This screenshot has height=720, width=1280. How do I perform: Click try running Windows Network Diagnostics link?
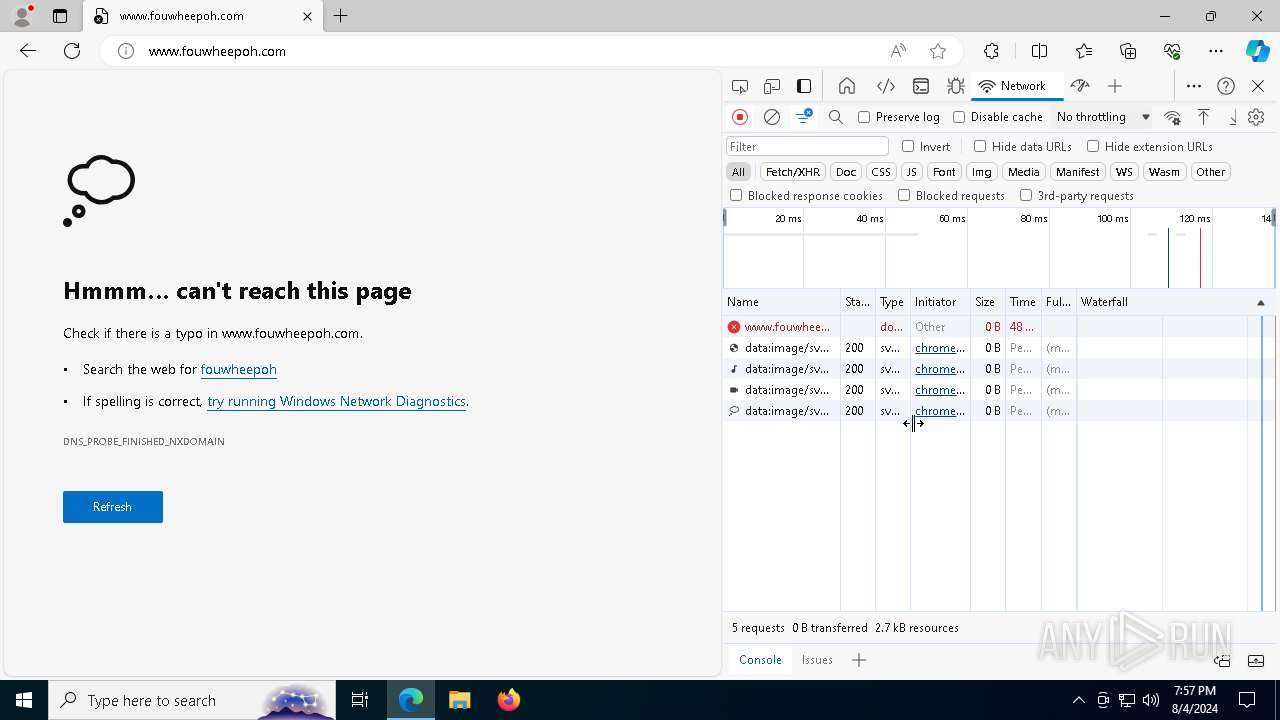click(x=336, y=401)
